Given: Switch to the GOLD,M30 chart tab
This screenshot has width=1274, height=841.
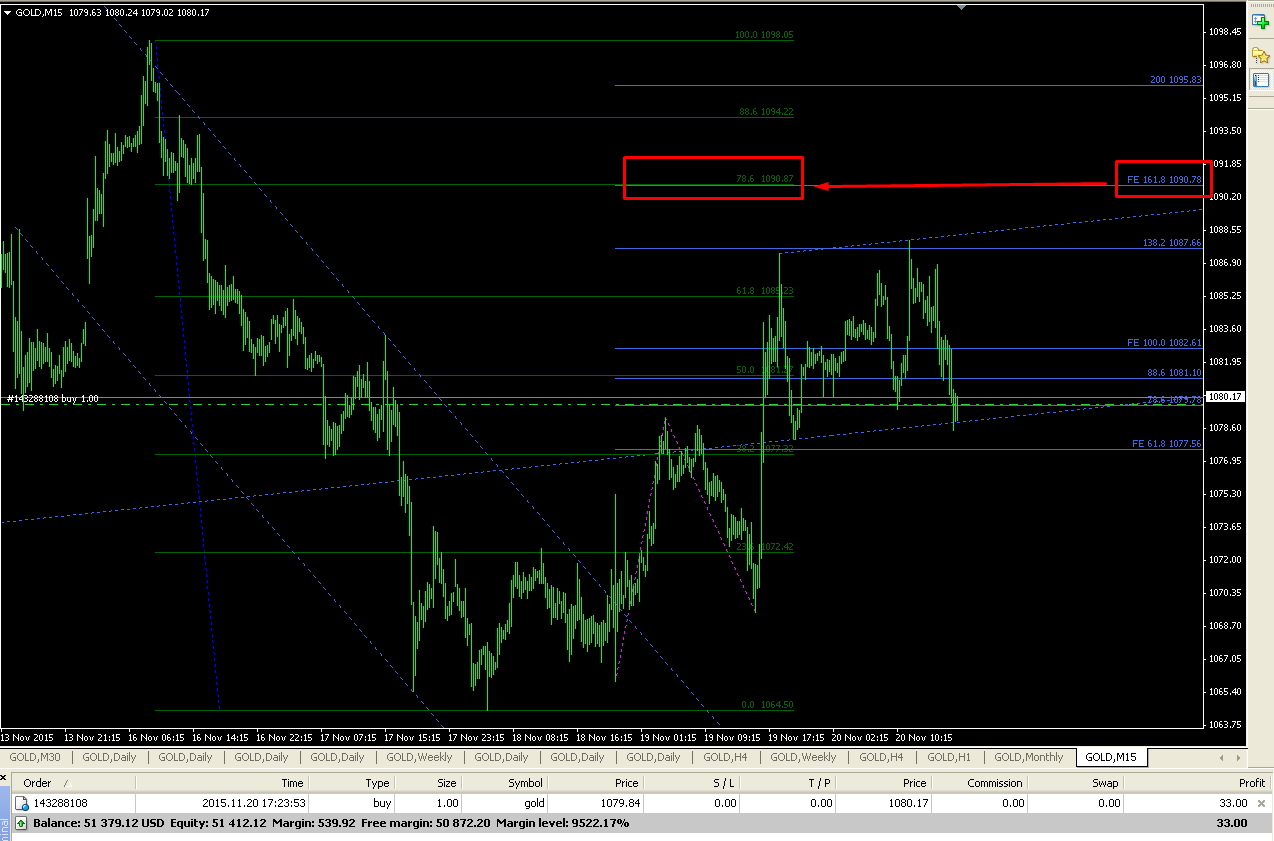Looking at the screenshot, I should coord(36,757).
